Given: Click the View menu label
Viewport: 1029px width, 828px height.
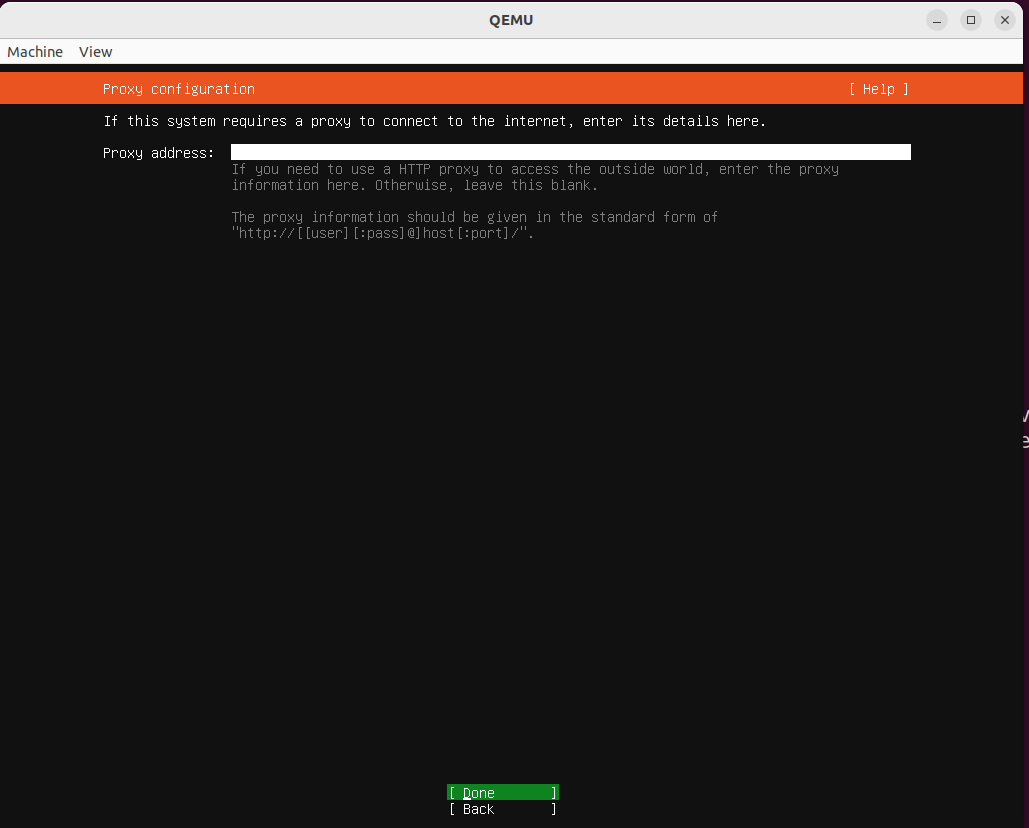Looking at the screenshot, I should pyautogui.click(x=95, y=51).
